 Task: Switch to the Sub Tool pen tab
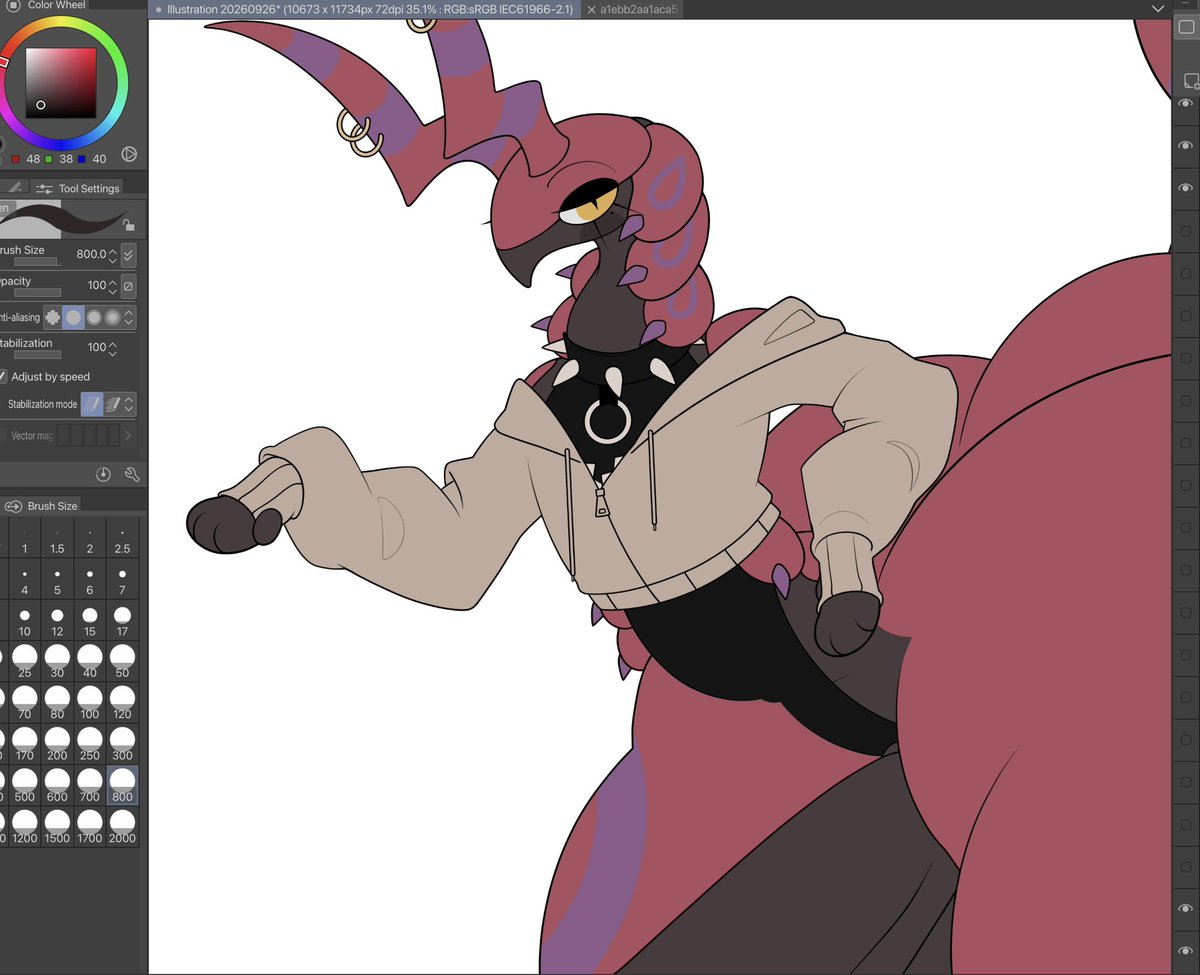coord(14,188)
